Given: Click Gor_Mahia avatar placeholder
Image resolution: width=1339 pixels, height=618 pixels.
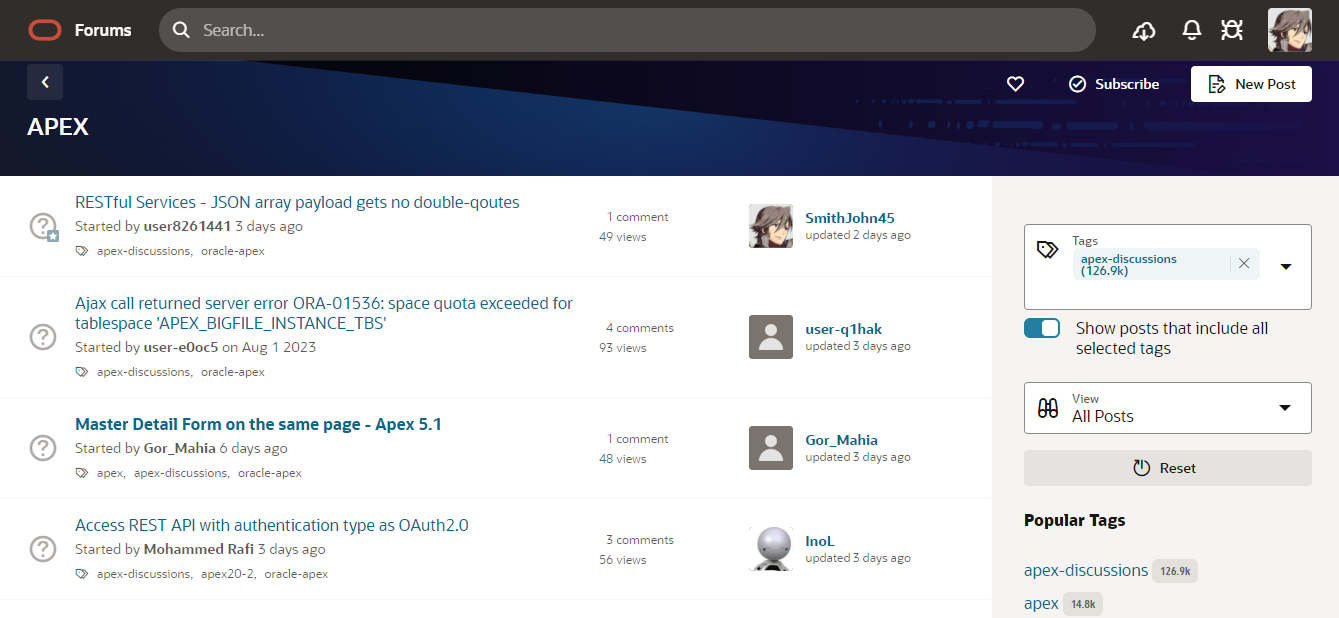Looking at the screenshot, I should pyautogui.click(x=771, y=448).
